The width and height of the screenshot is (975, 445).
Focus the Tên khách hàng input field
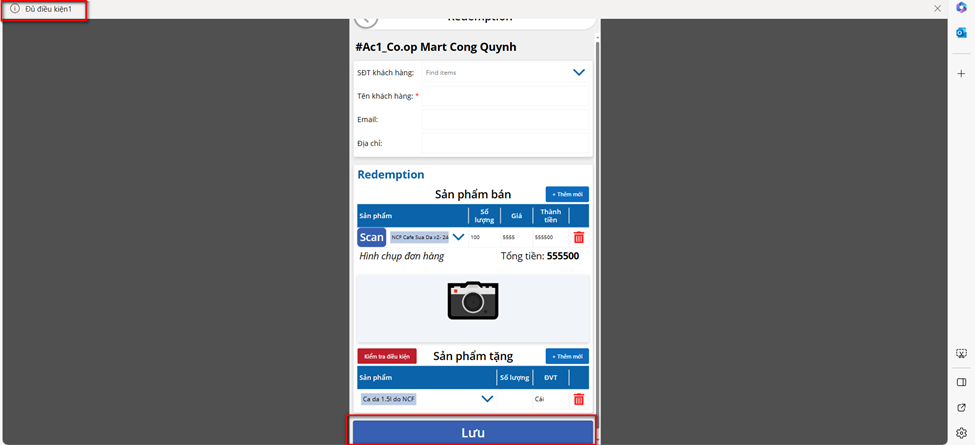click(x=505, y=96)
